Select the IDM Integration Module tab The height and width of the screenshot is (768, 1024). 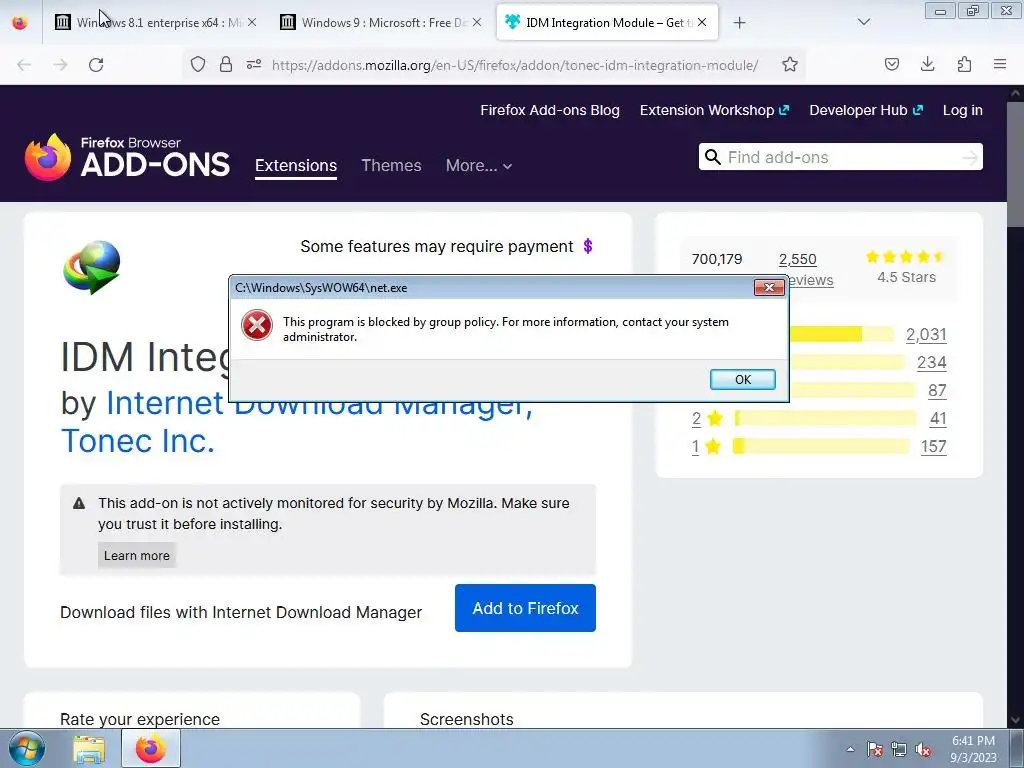[607, 22]
